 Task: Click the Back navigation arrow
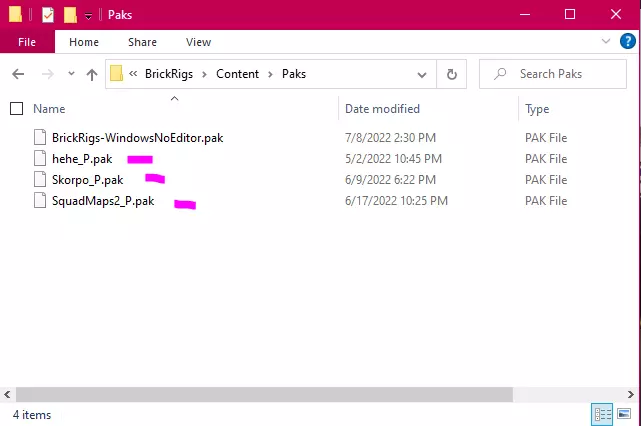pyautogui.click(x=18, y=74)
